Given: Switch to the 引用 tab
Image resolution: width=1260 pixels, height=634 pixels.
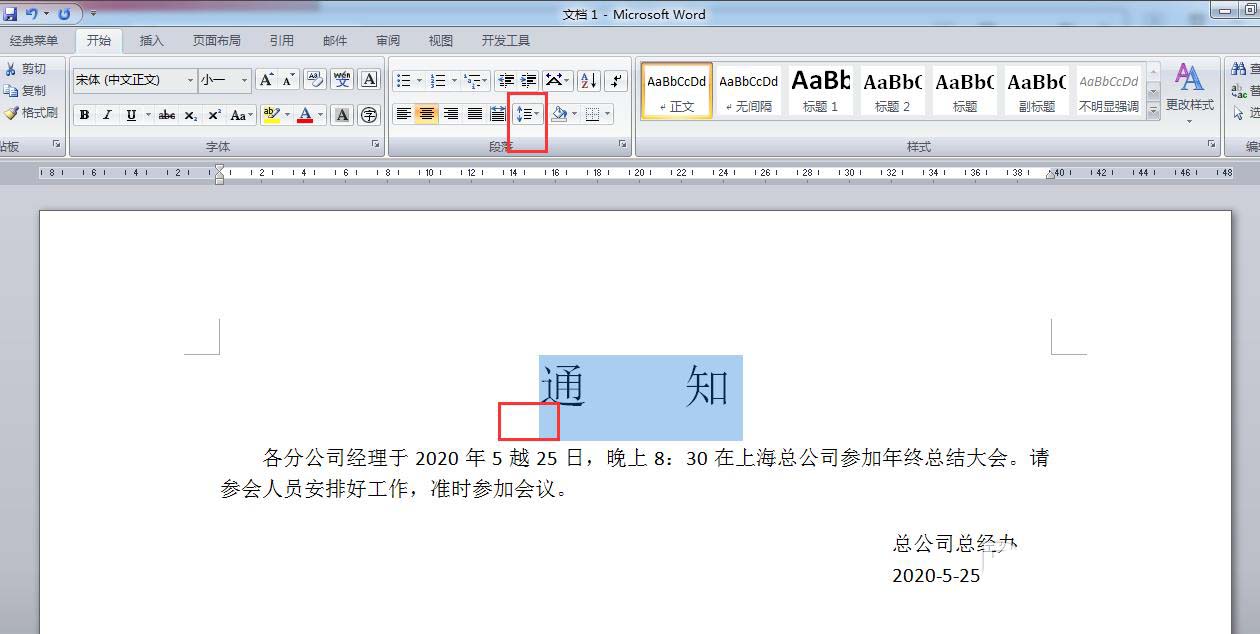Looking at the screenshot, I should click(281, 41).
